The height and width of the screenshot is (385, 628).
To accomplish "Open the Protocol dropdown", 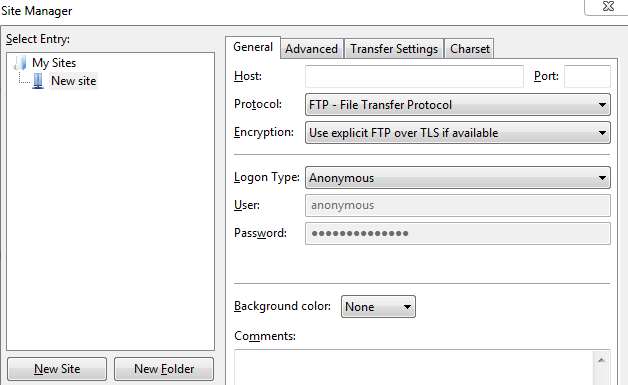I will point(458,105).
